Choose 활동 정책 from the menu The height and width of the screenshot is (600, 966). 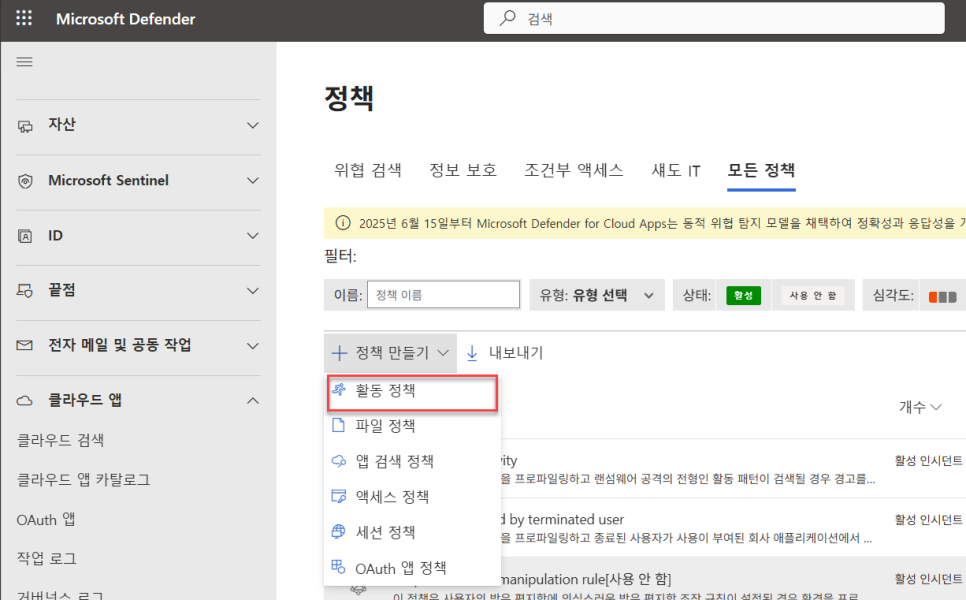pyautogui.click(x=412, y=390)
